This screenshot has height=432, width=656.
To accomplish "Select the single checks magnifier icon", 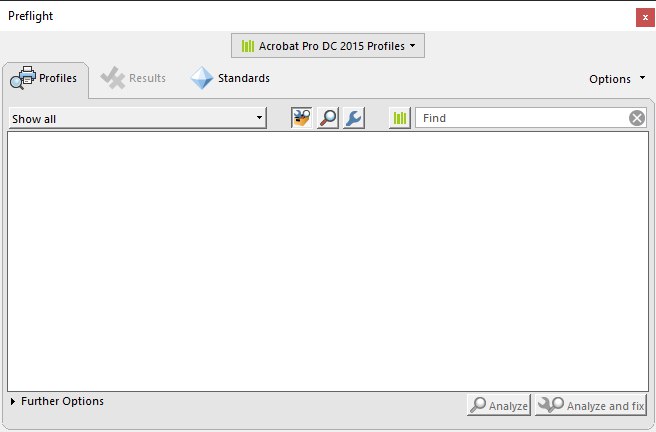I will point(328,118).
